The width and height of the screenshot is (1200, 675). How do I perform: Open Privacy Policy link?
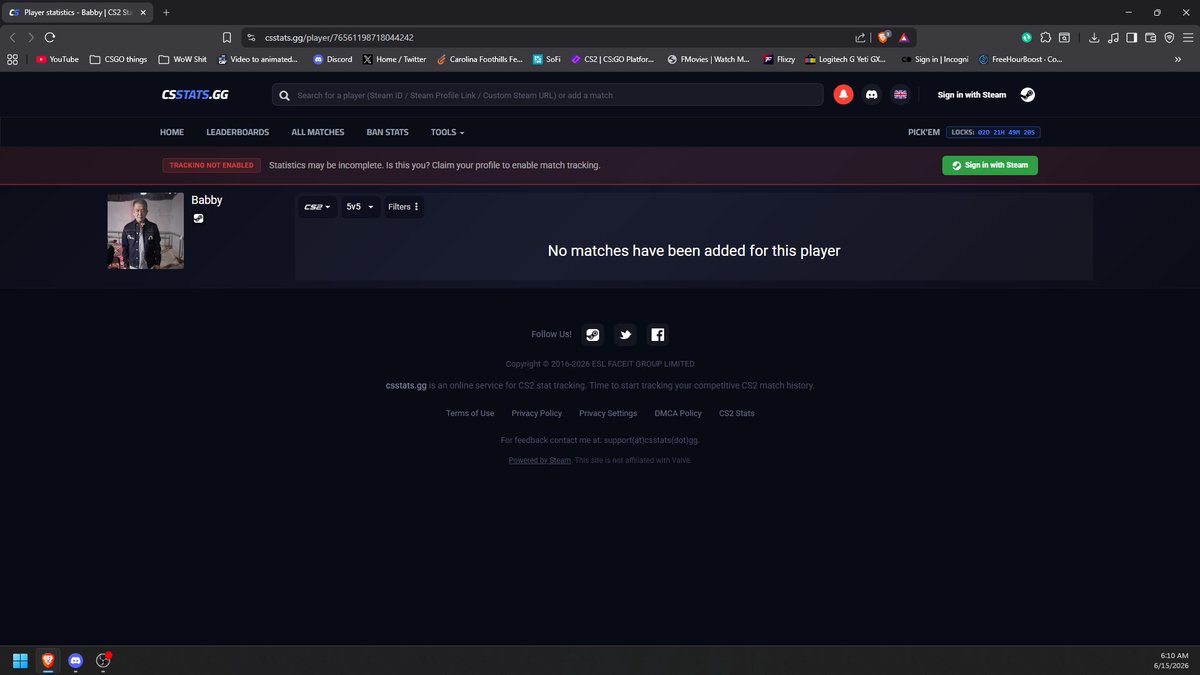click(x=537, y=413)
